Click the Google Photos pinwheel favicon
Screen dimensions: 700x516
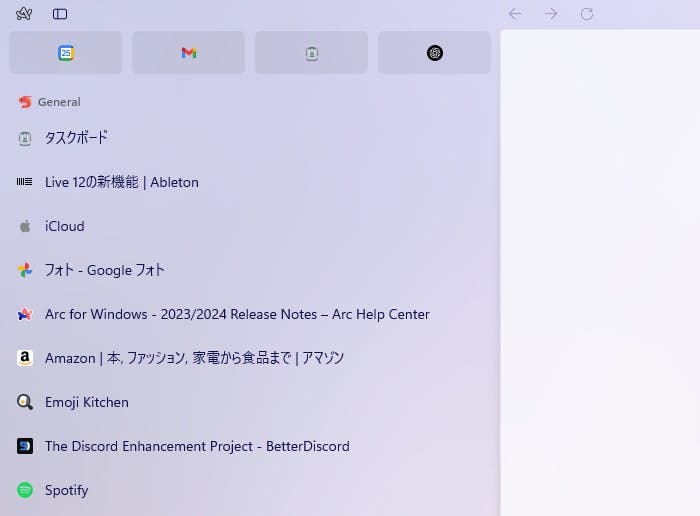tap(25, 270)
